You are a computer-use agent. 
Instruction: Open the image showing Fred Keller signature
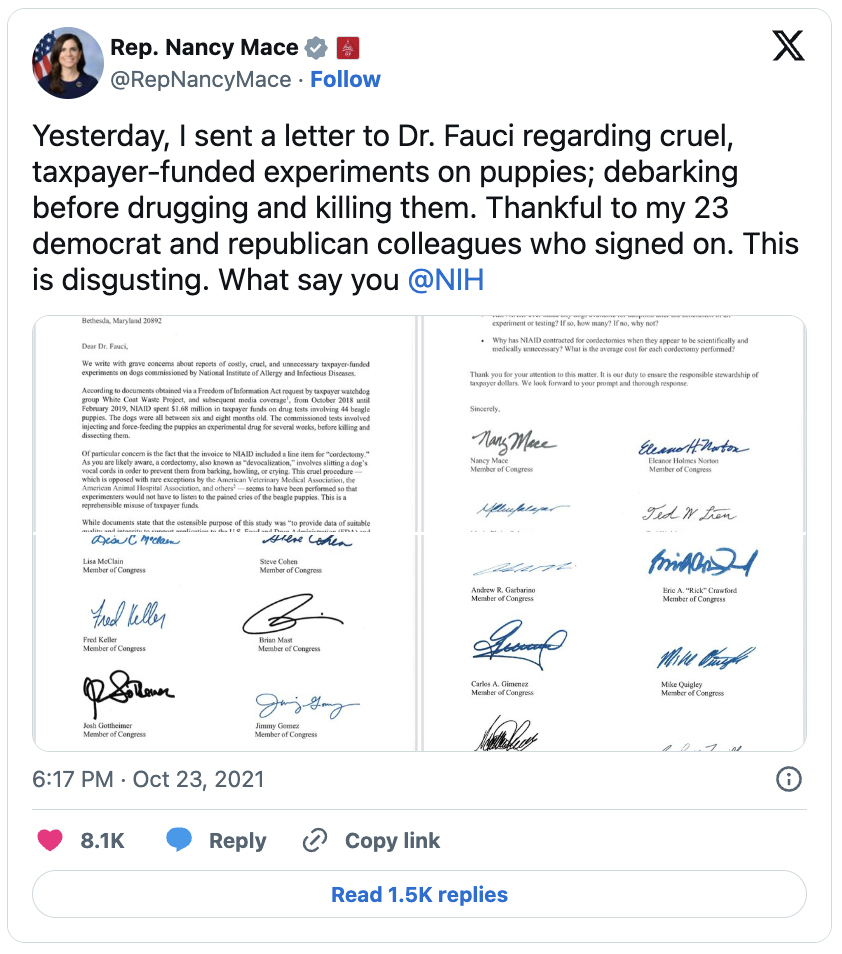224,642
